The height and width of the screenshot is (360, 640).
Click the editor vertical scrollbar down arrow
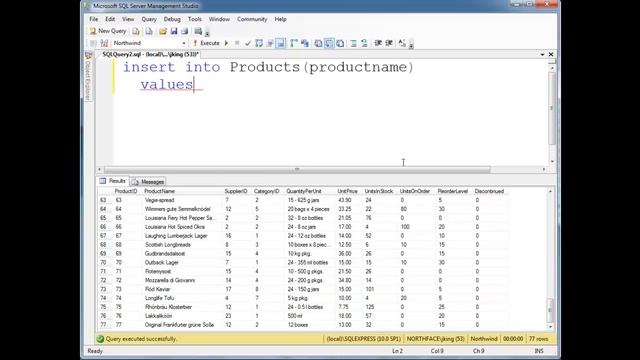tap(552, 162)
